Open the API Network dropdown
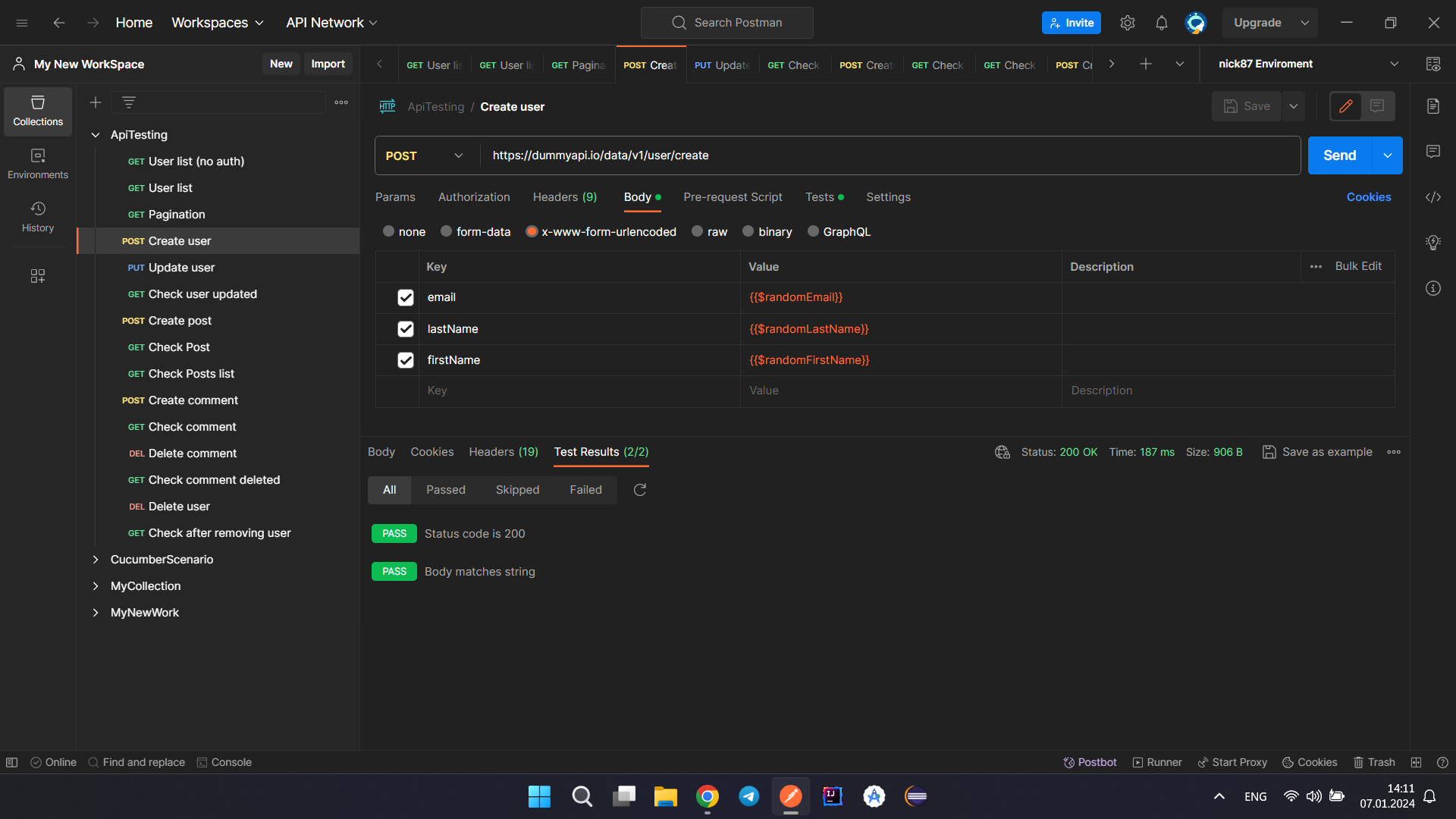 click(331, 23)
